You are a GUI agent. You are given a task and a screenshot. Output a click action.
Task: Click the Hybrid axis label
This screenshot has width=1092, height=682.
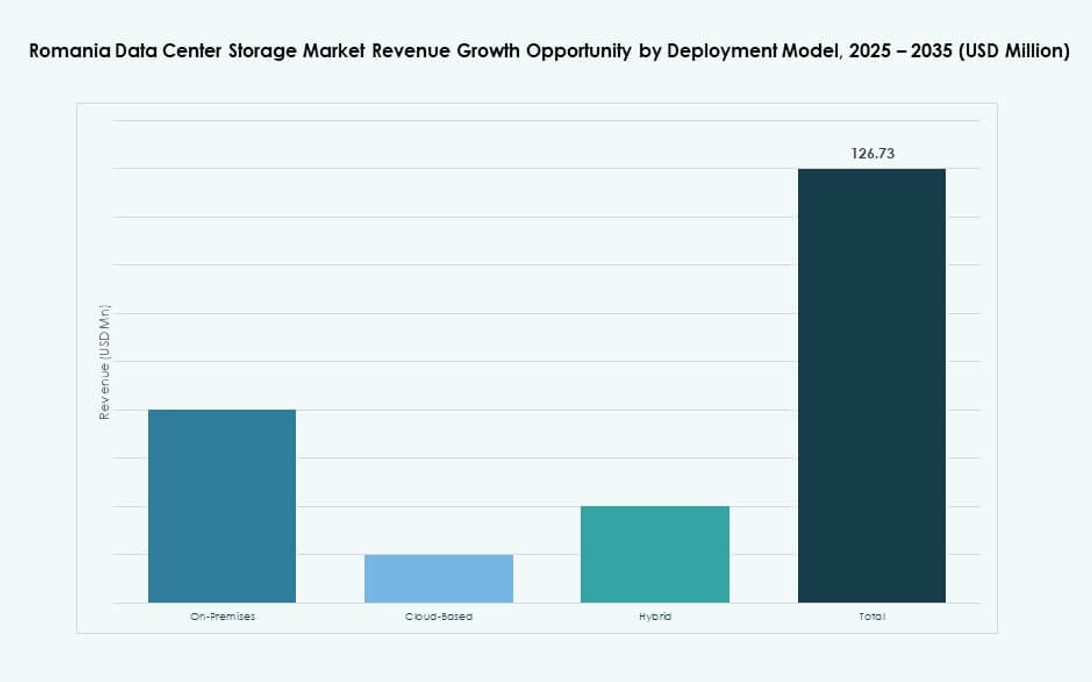655,617
